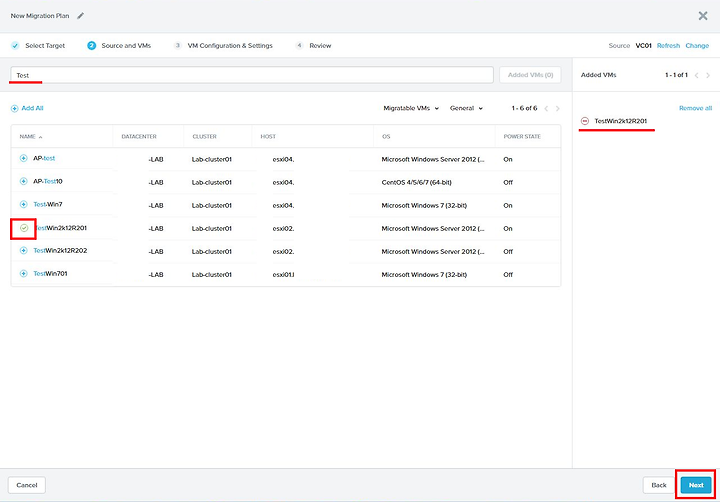Close the New Migration Plan dialog

point(703,16)
